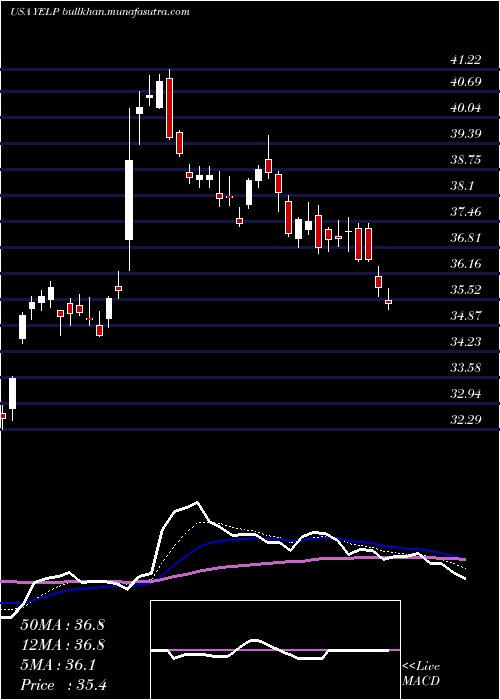Click the 'Price : 35.4' reading
Viewport: 500px width, 700px height.
point(63,685)
